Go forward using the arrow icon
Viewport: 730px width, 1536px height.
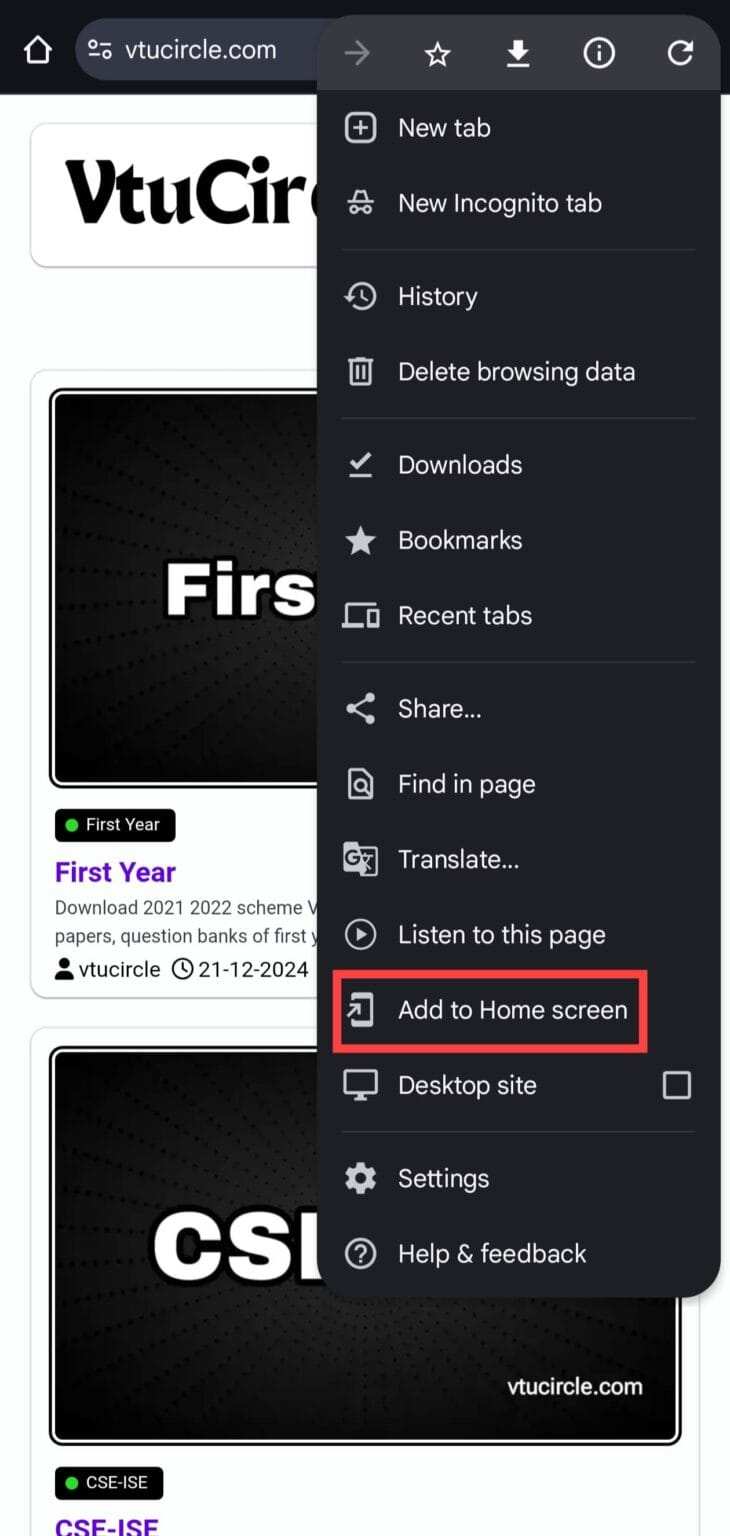tap(357, 54)
